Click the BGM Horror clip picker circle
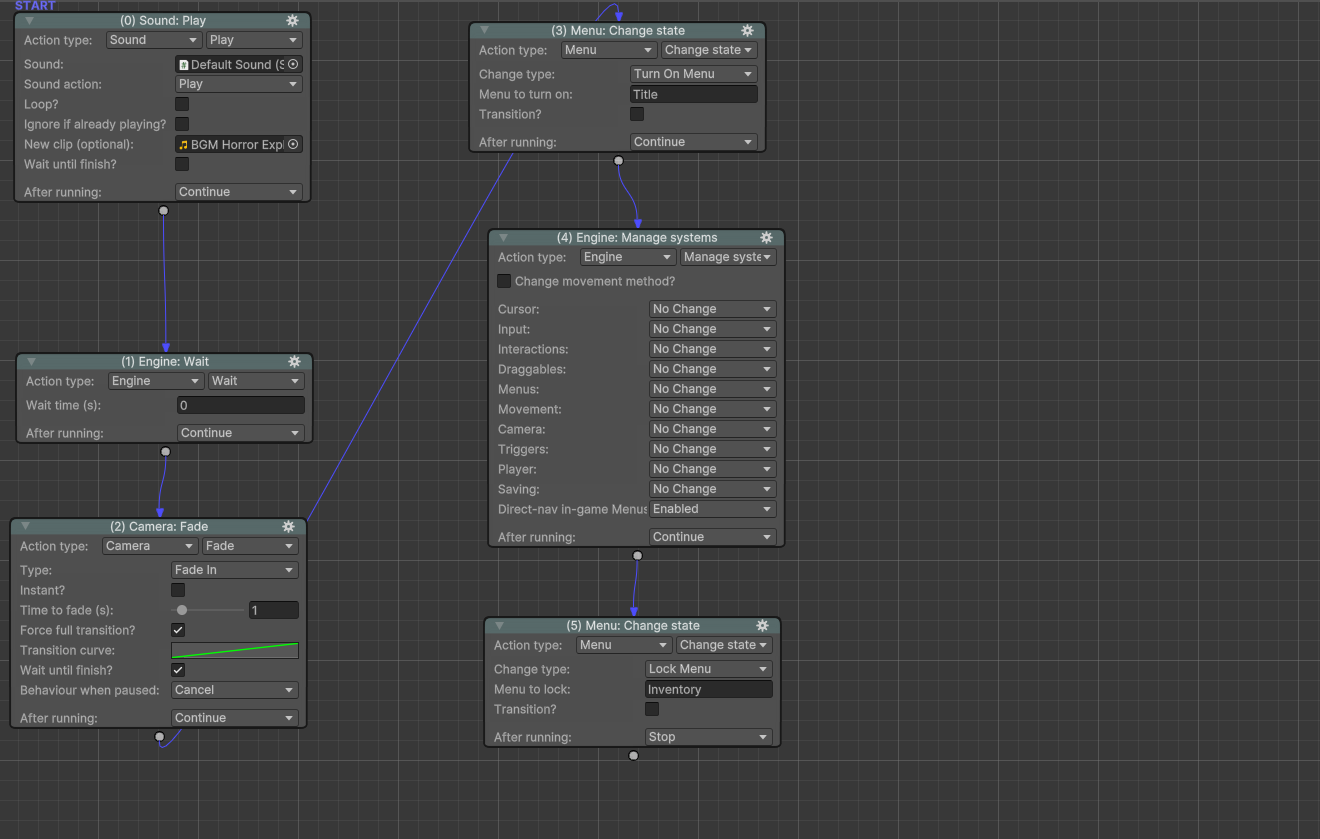This screenshot has height=839, width=1320. (x=293, y=144)
